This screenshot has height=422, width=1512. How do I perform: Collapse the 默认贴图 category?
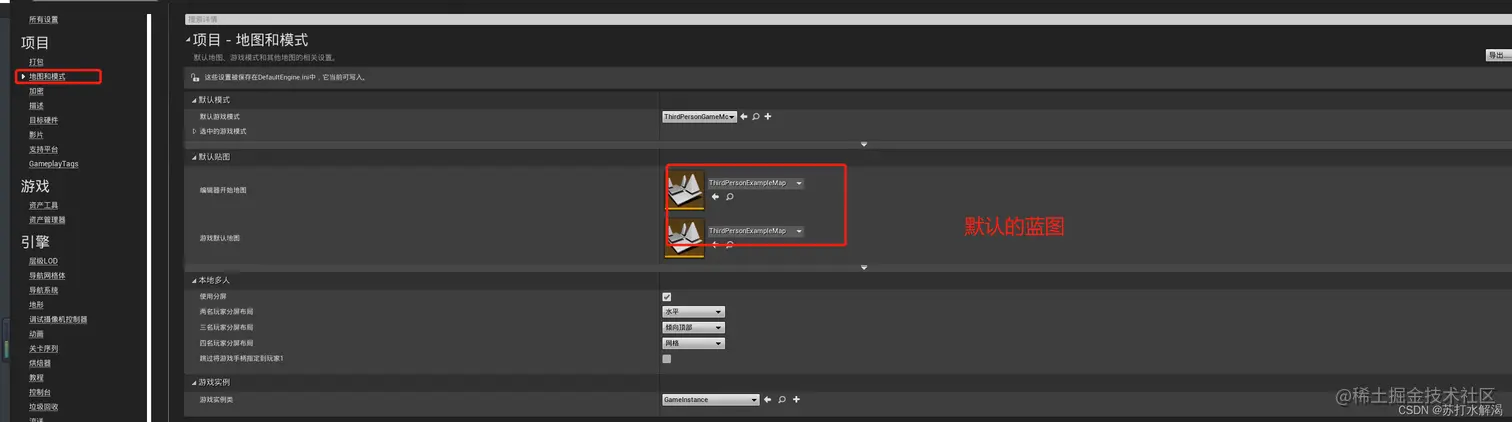click(194, 157)
